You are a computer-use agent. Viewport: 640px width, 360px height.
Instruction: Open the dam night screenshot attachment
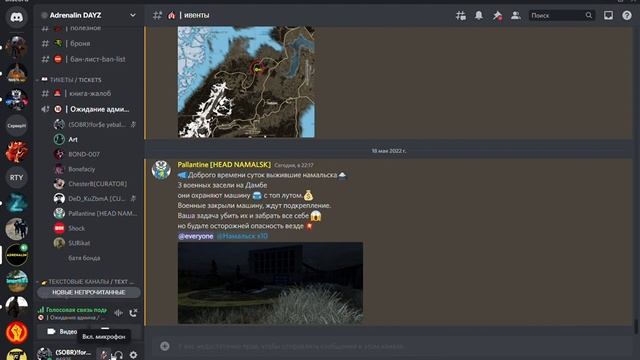(x=270, y=283)
